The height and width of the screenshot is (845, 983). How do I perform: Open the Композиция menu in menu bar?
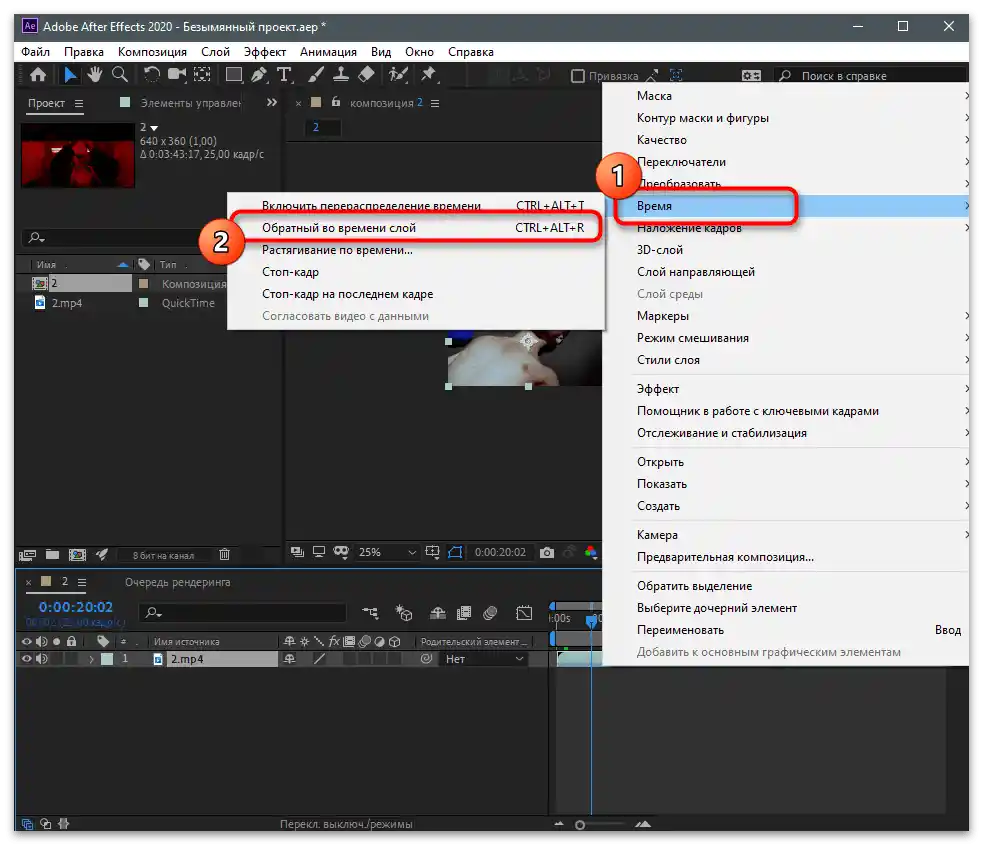pyautogui.click(x=152, y=52)
